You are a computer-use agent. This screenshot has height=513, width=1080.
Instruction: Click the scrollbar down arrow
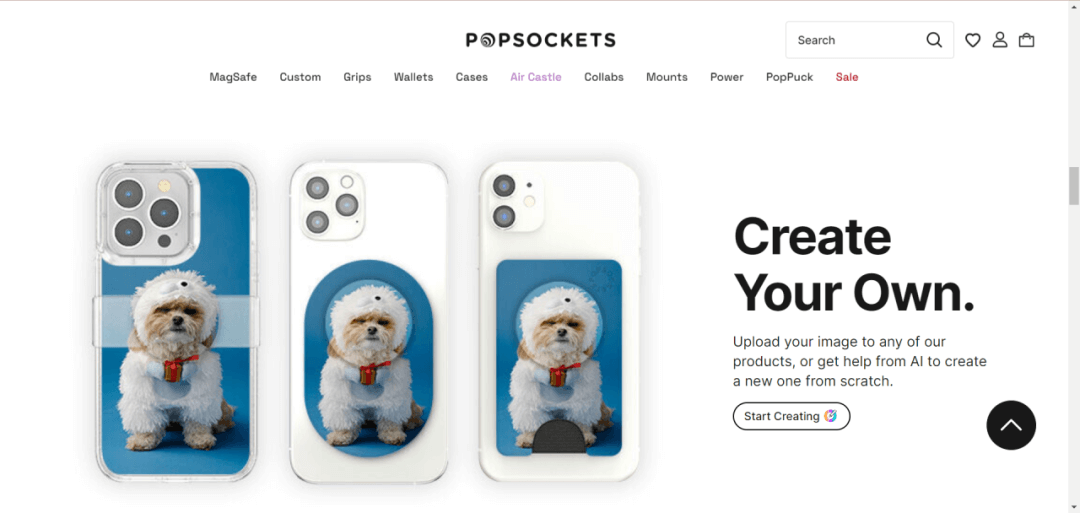[1074, 507]
